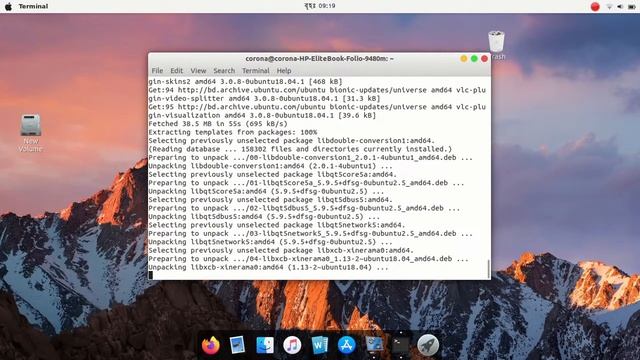Open the image viewer dock icon
The width and height of the screenshot is (640, 360).
click(x=237, y=345)
